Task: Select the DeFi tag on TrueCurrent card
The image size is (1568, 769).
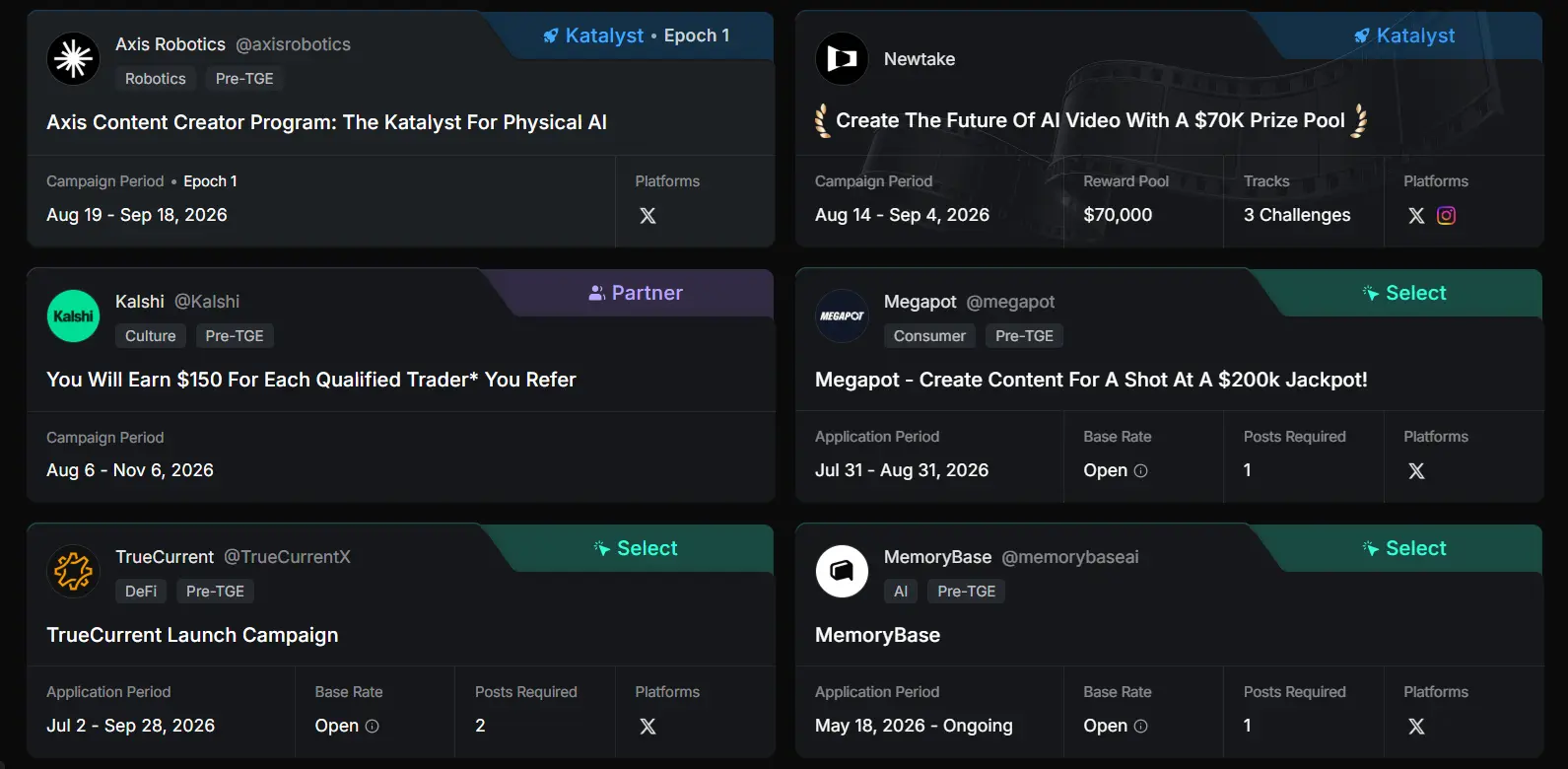Action: pyautogui.click(x=141, y=592)
